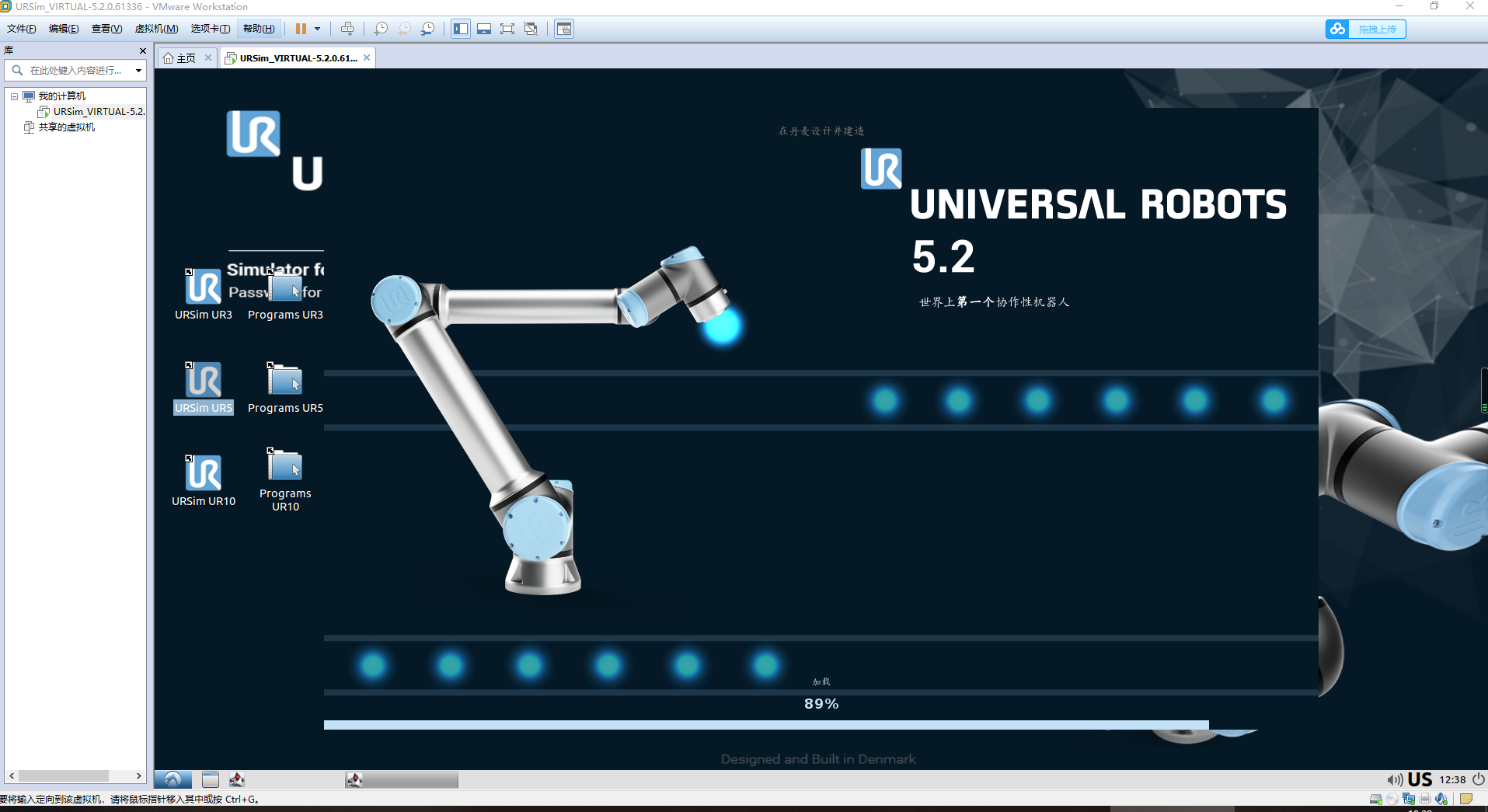Click the guest power shutdown icon

pos(1479,779)
